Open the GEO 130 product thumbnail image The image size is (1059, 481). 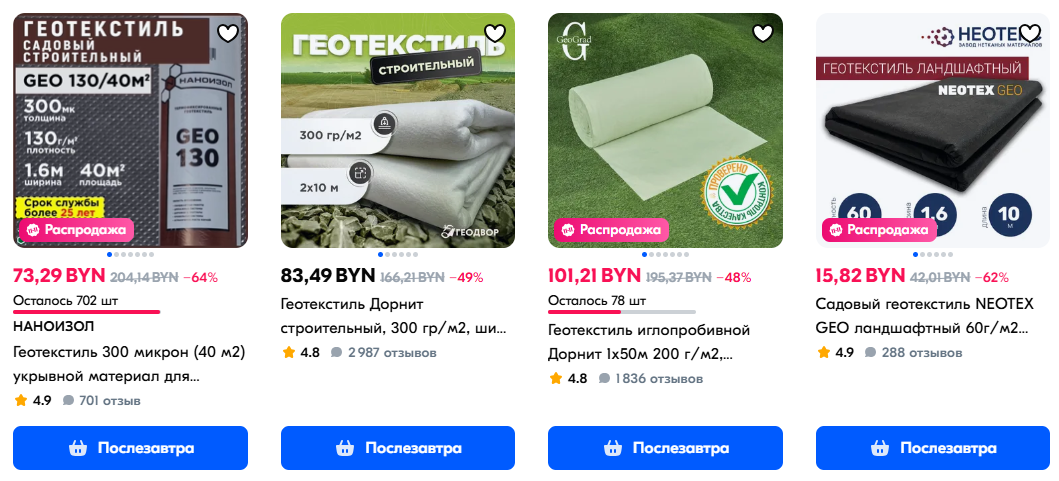130,130
